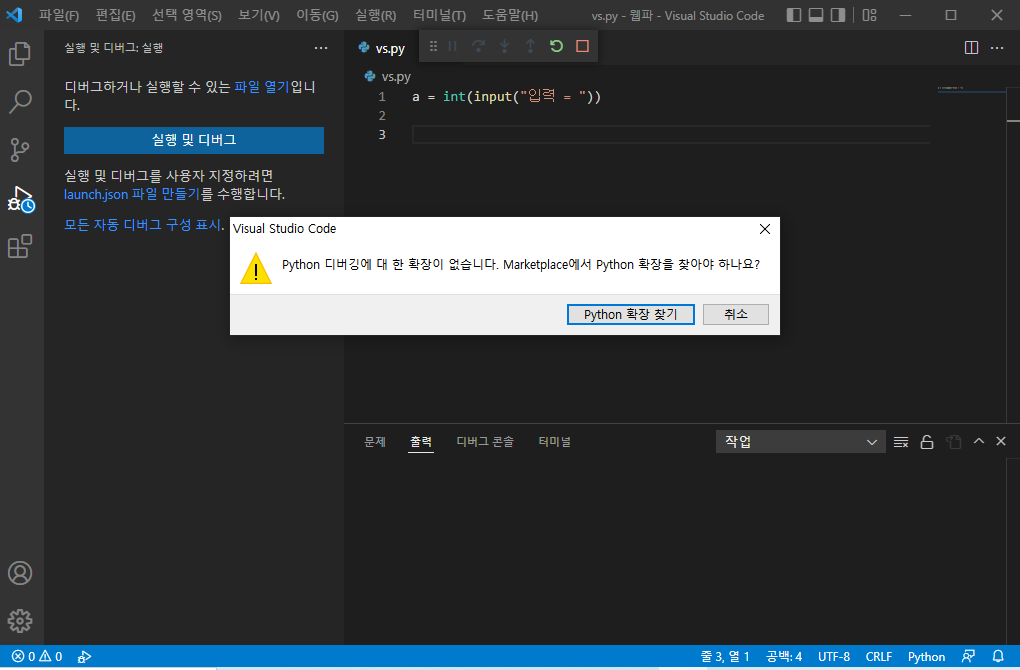Viewport: 1020px width, 670px height.
Task: Toggle the bottom panel layout icon
Action: 816,15
